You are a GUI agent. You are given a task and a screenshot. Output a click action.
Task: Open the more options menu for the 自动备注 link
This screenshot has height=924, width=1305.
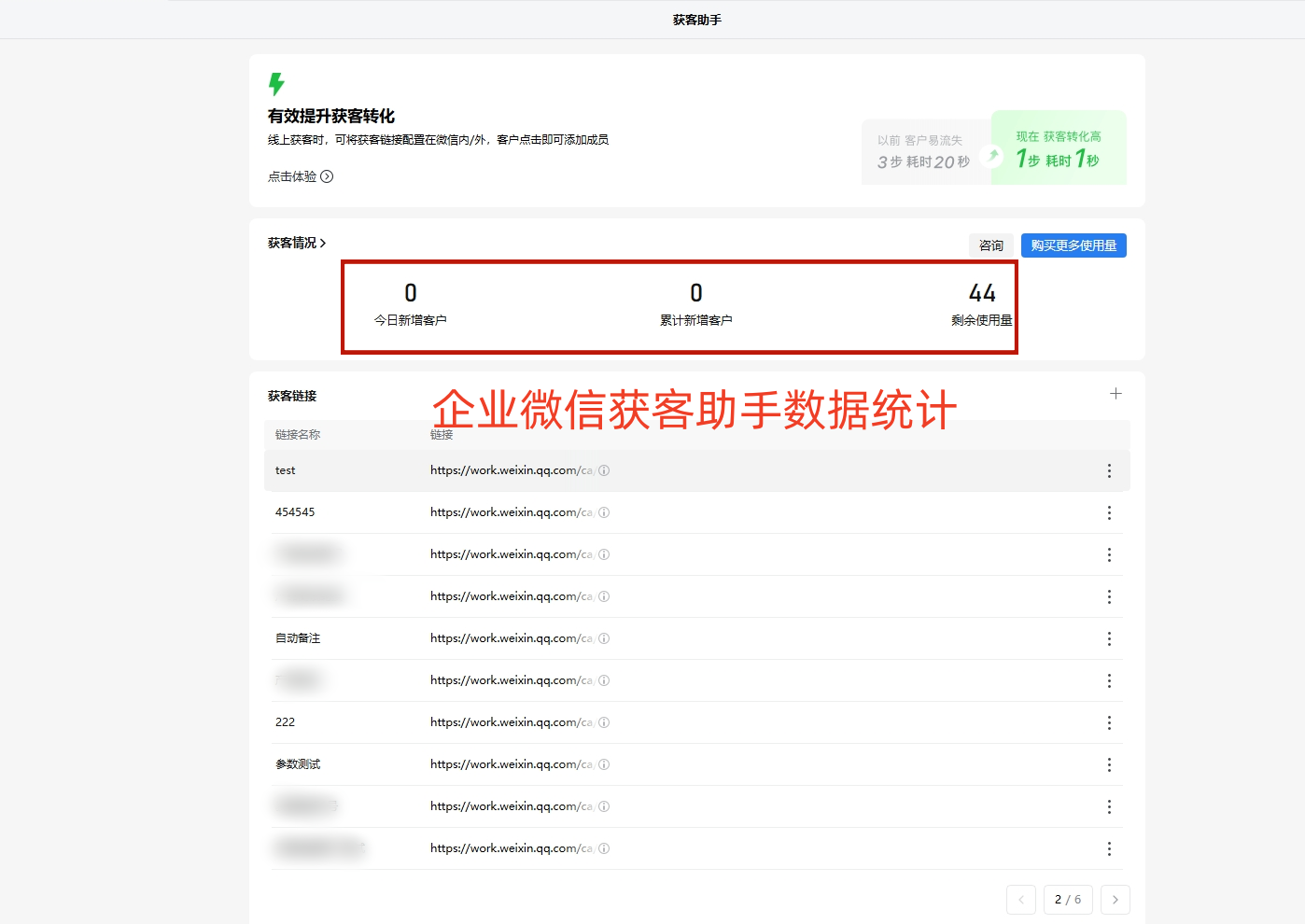[x=1109, y=639]
